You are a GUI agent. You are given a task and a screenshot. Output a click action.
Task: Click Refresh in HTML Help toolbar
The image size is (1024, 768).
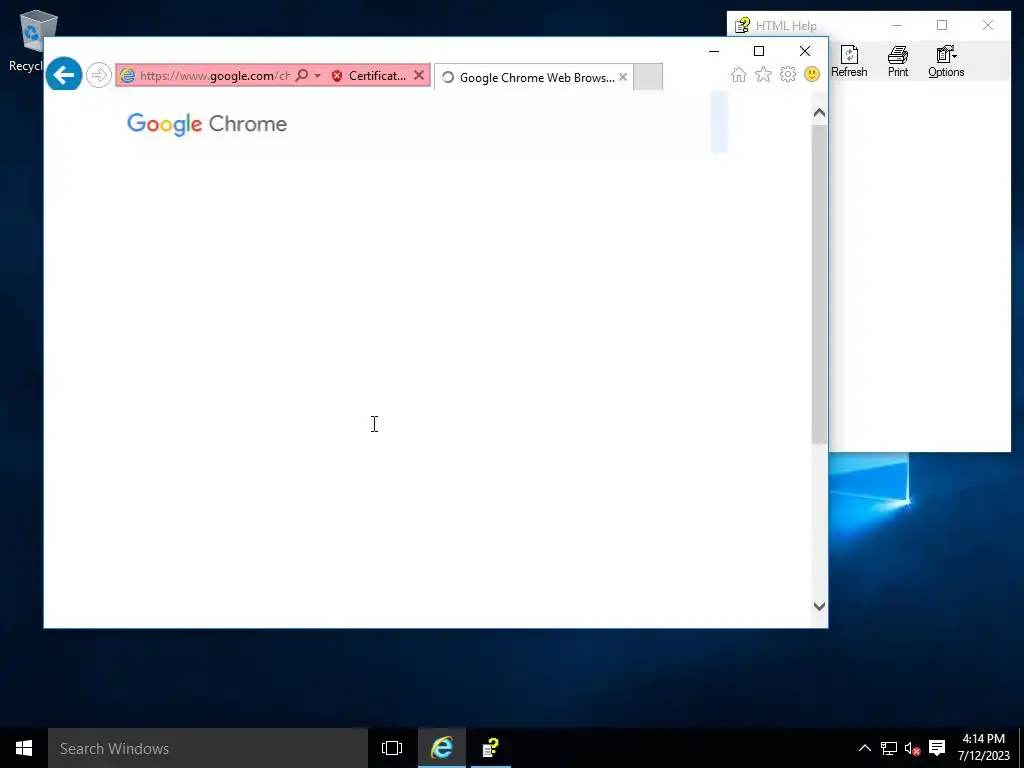point(849,62)
